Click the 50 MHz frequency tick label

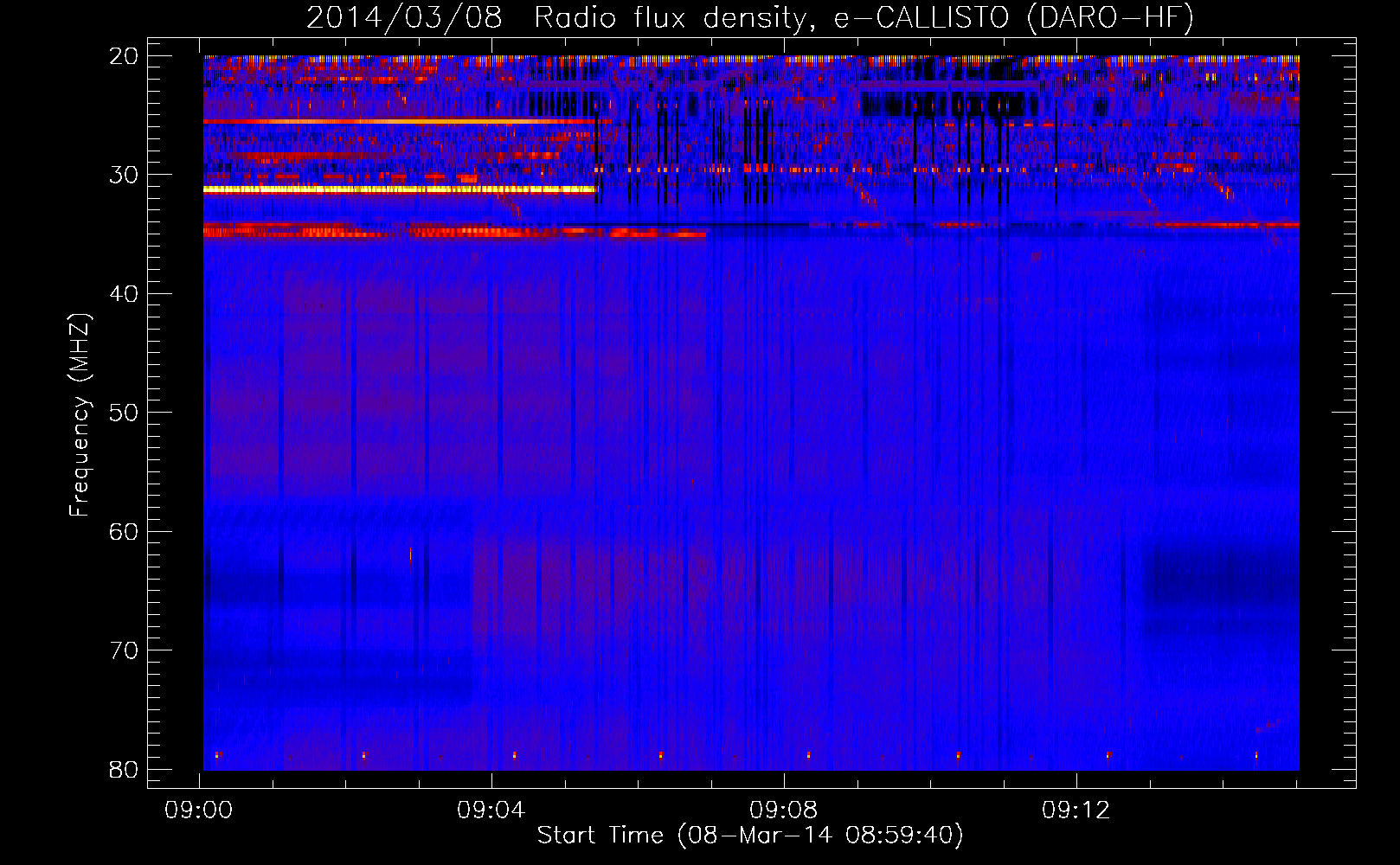coord(124,413)
